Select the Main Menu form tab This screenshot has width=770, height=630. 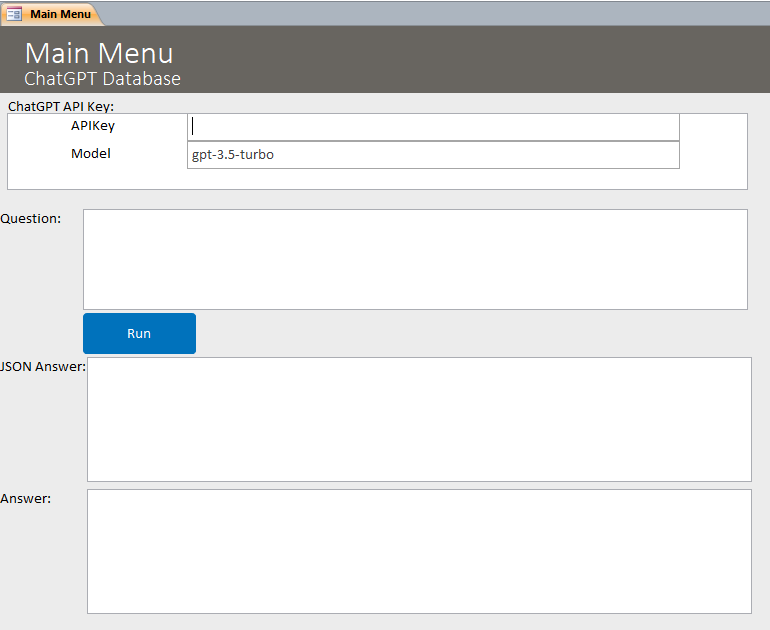pyautogui.click(x=52, y=14)
